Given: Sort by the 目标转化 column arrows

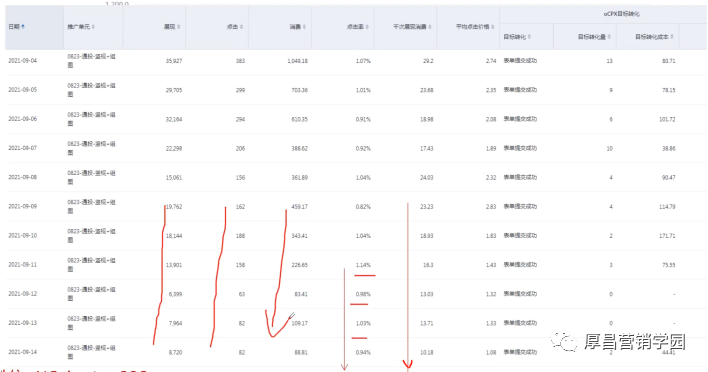Looking at the screenshot, I should [x=529, y=37].
